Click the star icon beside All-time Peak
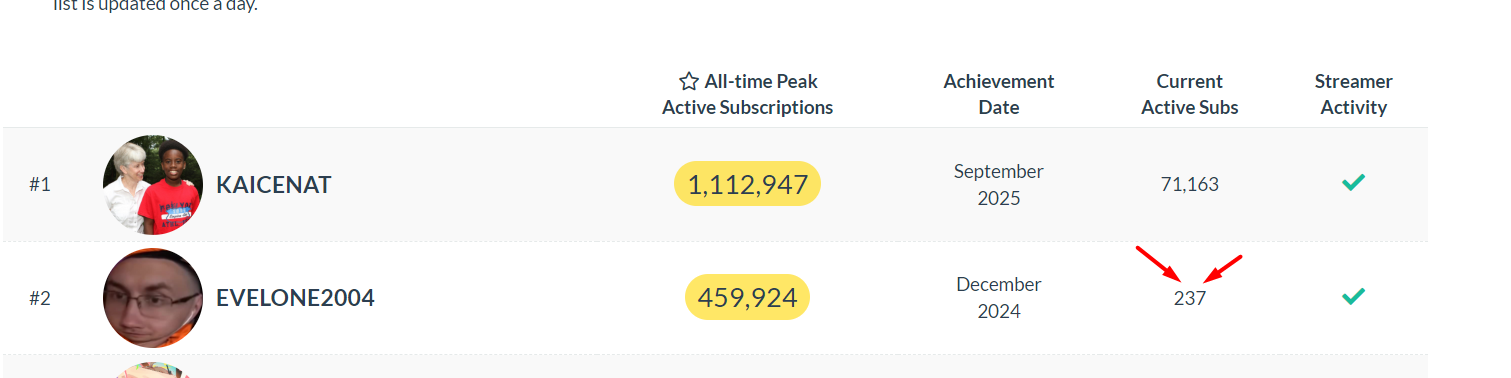1511x378 pixels. point(689,82)
